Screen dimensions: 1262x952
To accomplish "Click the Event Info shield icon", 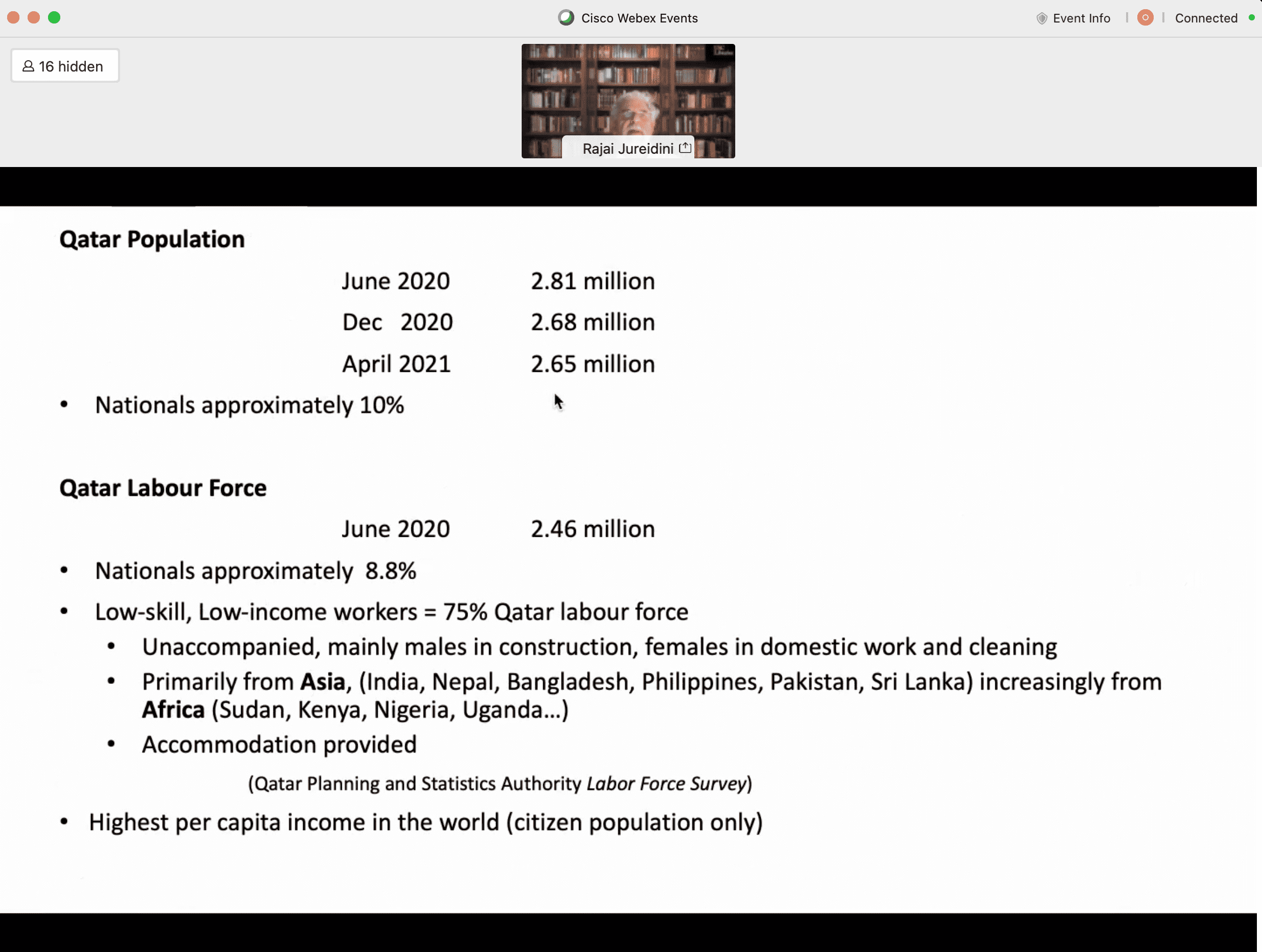I will pos(1041,18).
